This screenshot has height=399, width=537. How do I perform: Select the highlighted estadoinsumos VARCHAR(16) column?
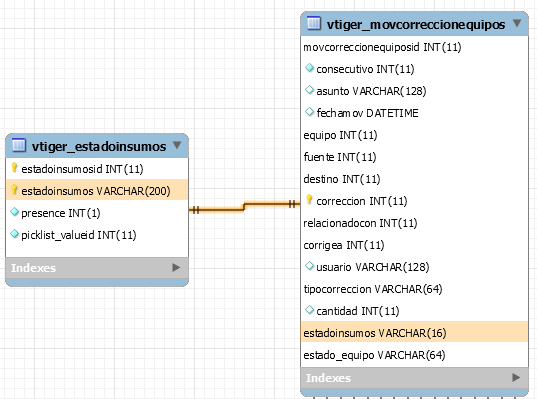pyautogui.click(x=414, y=332)
